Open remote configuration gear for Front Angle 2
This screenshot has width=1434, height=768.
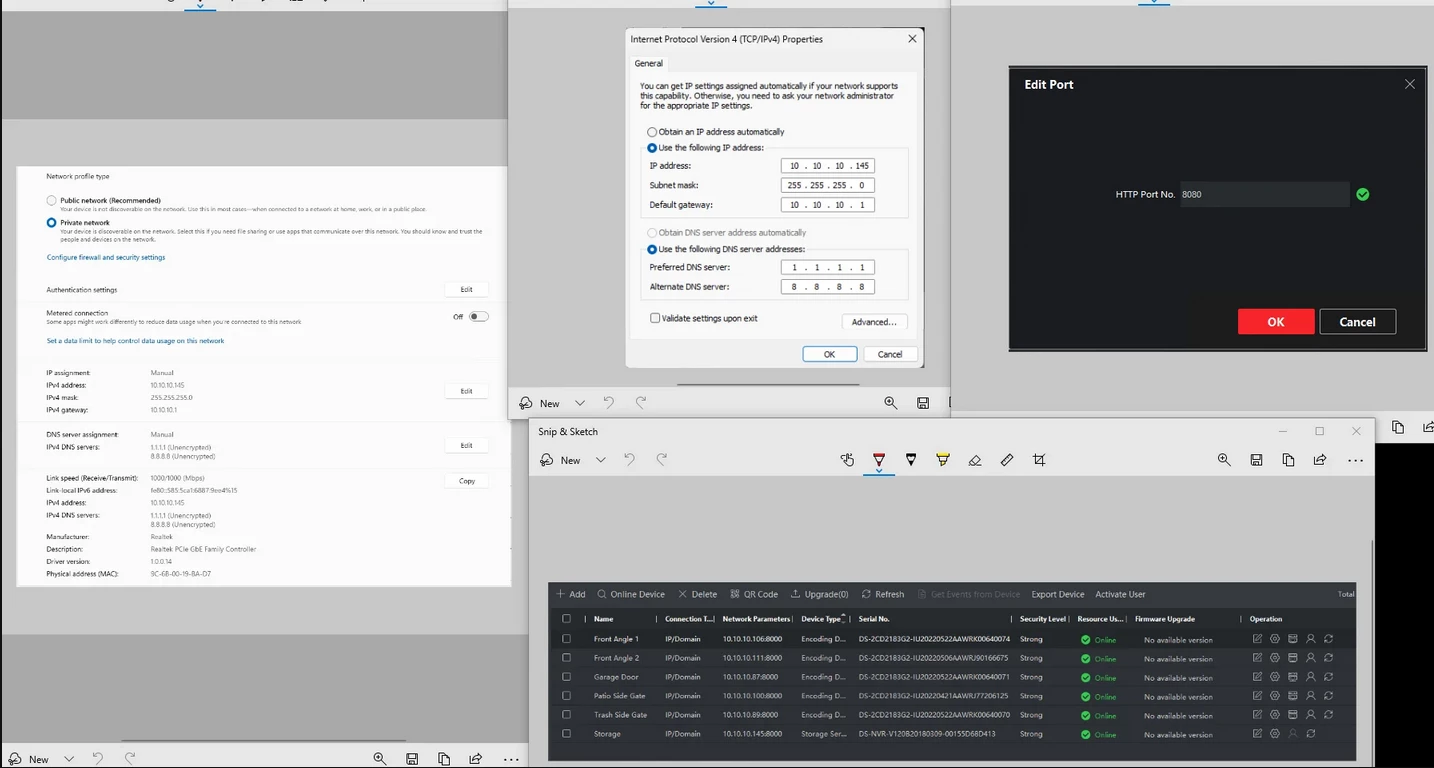coord(1275,658)
